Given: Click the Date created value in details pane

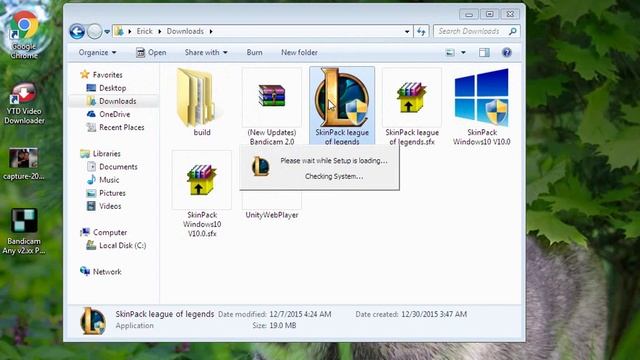Looking at the screenshot, I should click(x=434, y=314).
